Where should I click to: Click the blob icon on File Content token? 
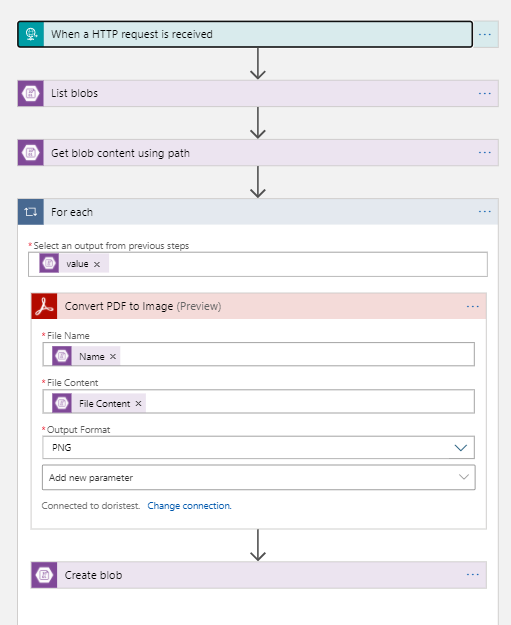point(62,403)
